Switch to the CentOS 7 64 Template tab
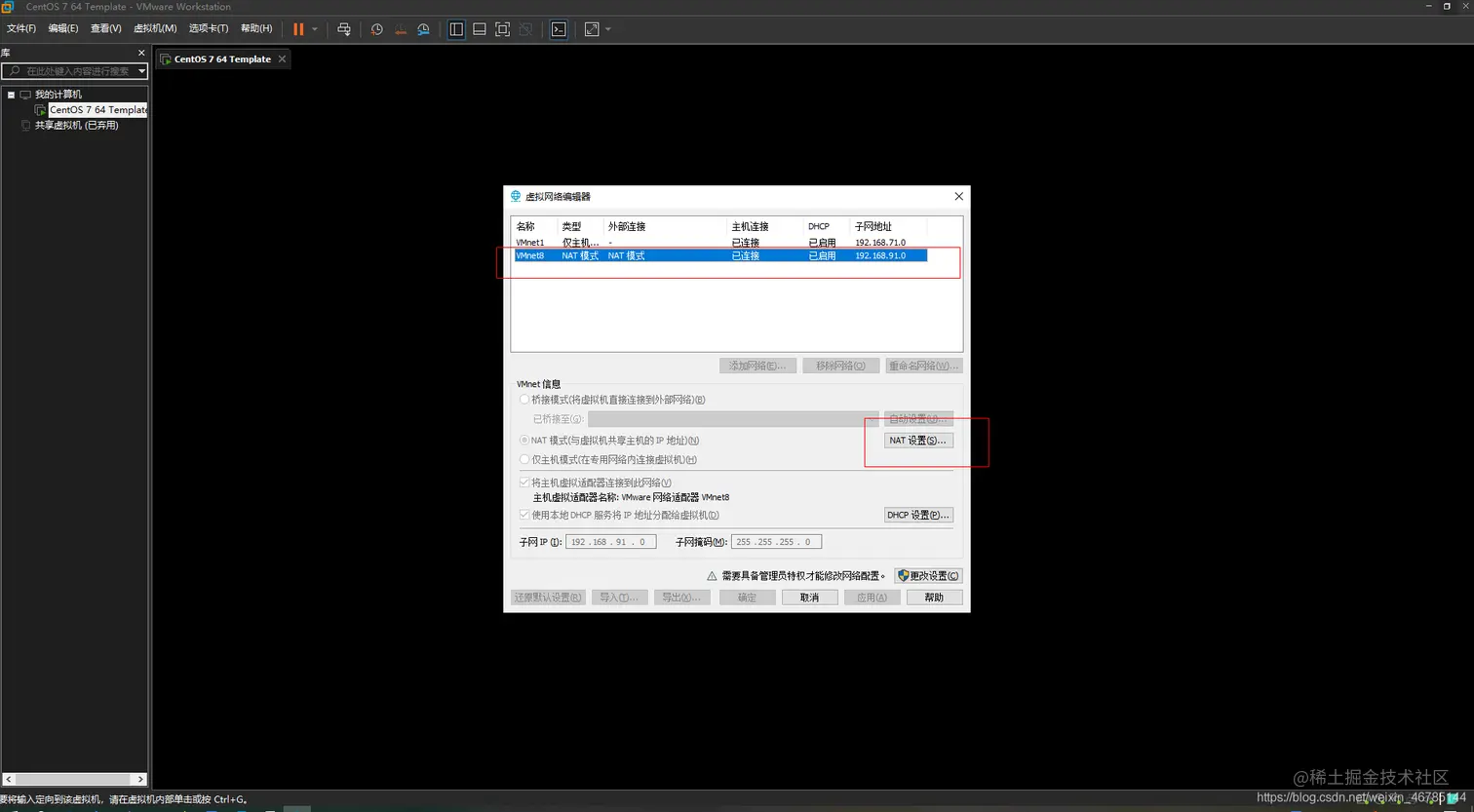The height and width of the screenshot is (812, 1474). click(222, 59)
